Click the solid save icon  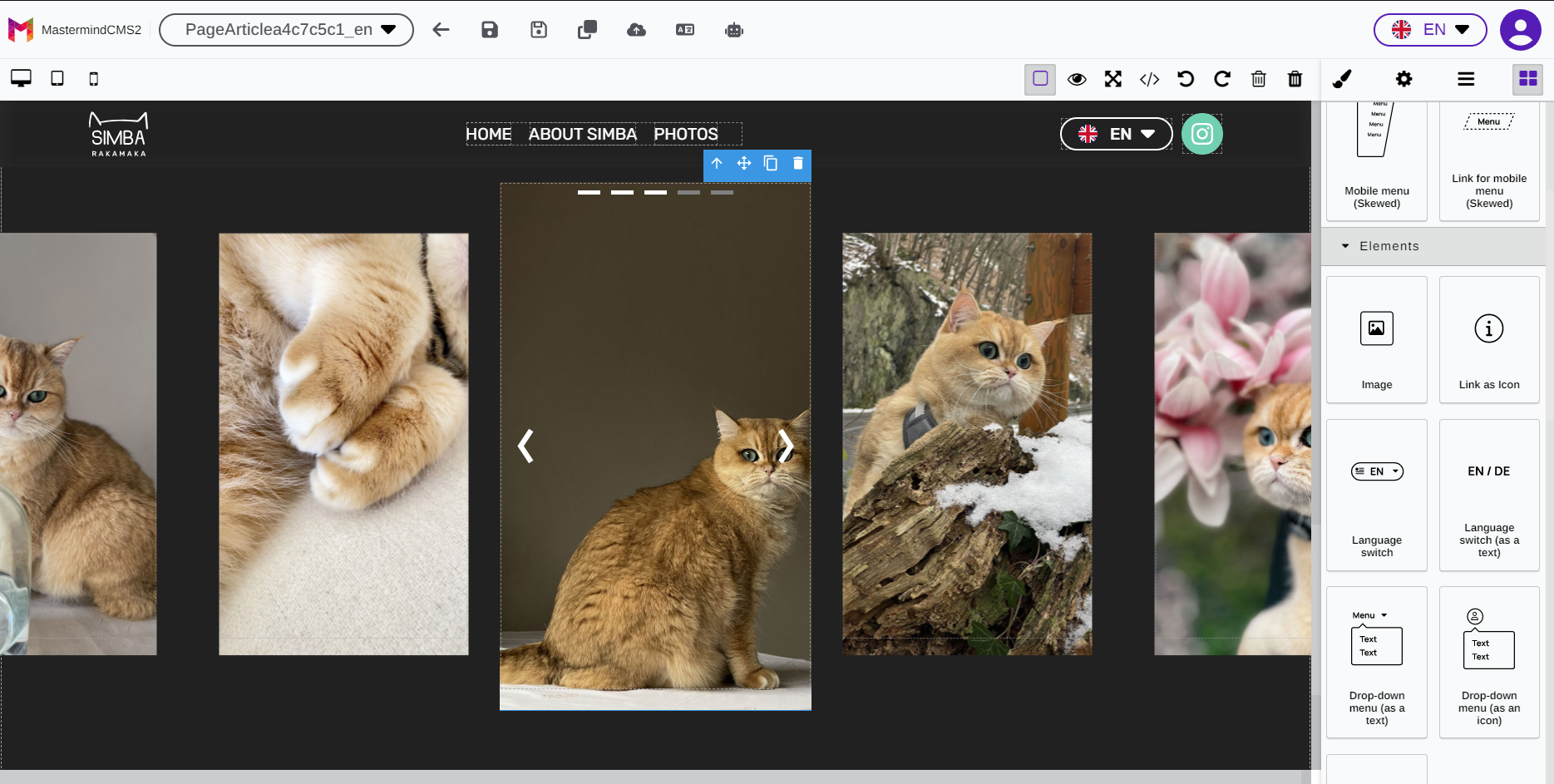[490, 30]
